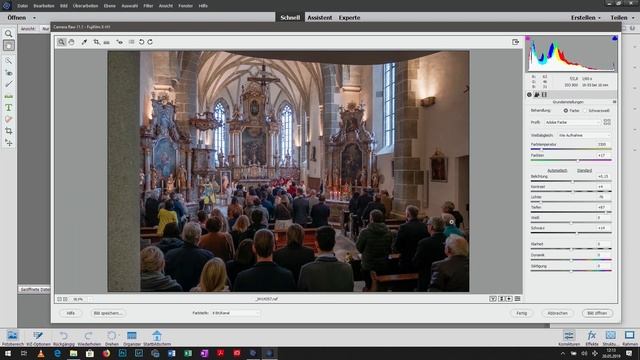Select the straighten tool in Camera Raw
Screen dimensions: 640x360
[107, 42]
